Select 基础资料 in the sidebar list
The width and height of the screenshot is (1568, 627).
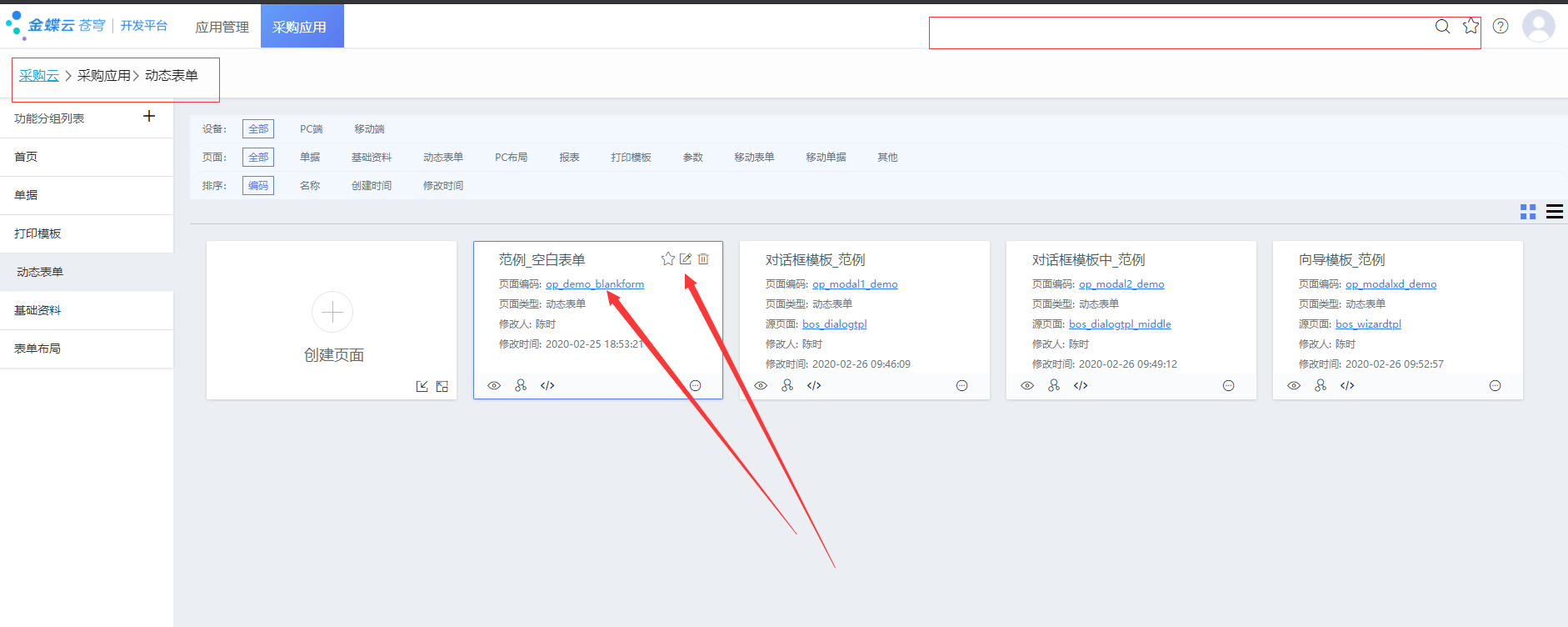87,310
